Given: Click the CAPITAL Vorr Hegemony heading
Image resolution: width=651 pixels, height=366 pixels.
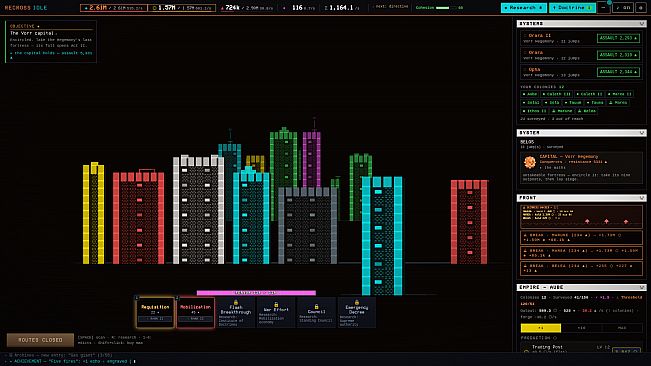Looking at the screenshot, I should pyautogui.click(x=569, y=156).
